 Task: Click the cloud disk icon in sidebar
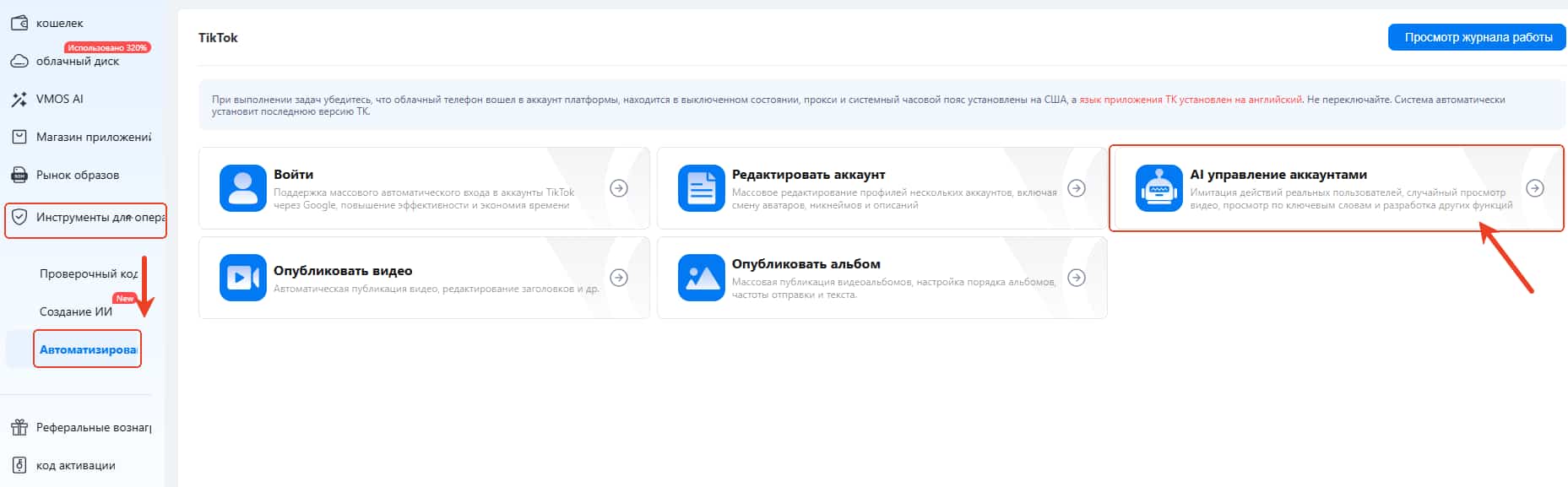[x=19, y=61]
